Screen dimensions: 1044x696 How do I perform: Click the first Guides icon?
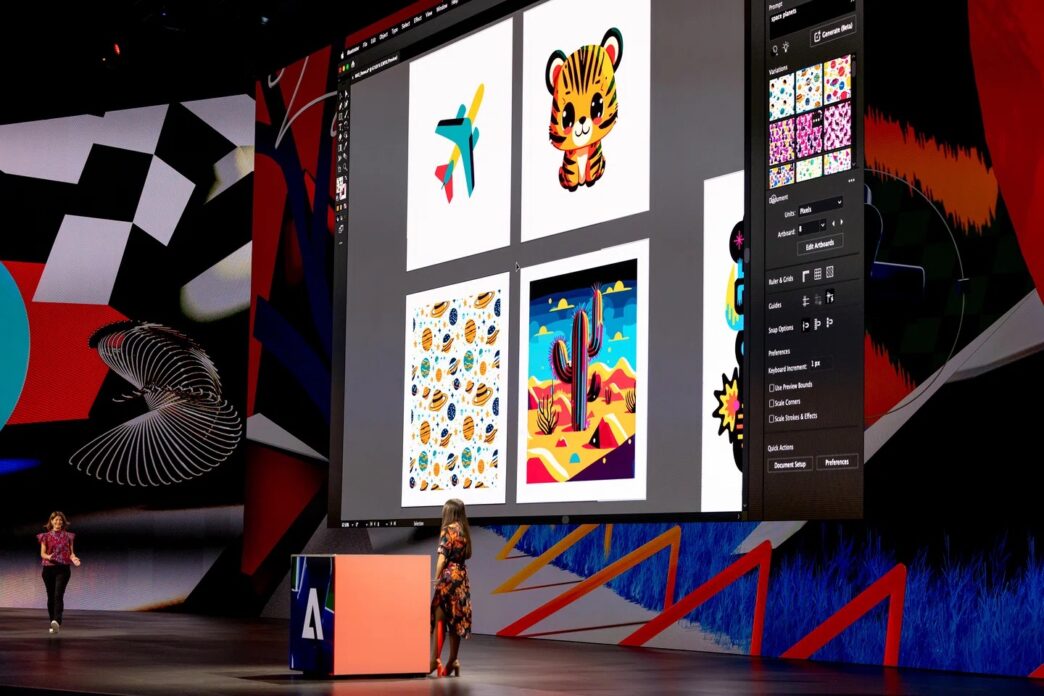(x=805, y=300)
